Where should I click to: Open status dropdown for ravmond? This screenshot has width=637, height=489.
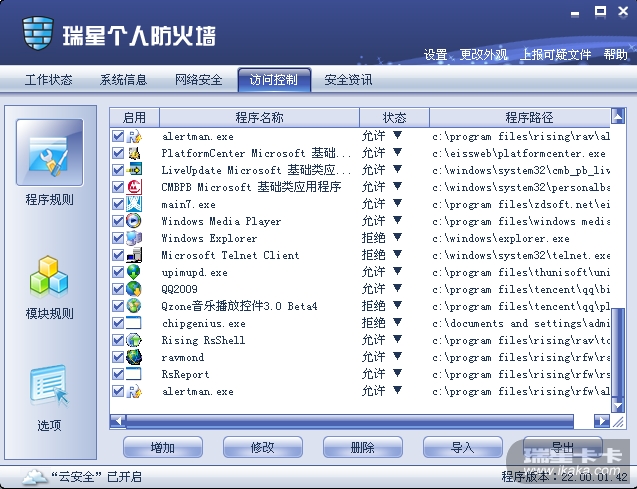coord(397,356)
